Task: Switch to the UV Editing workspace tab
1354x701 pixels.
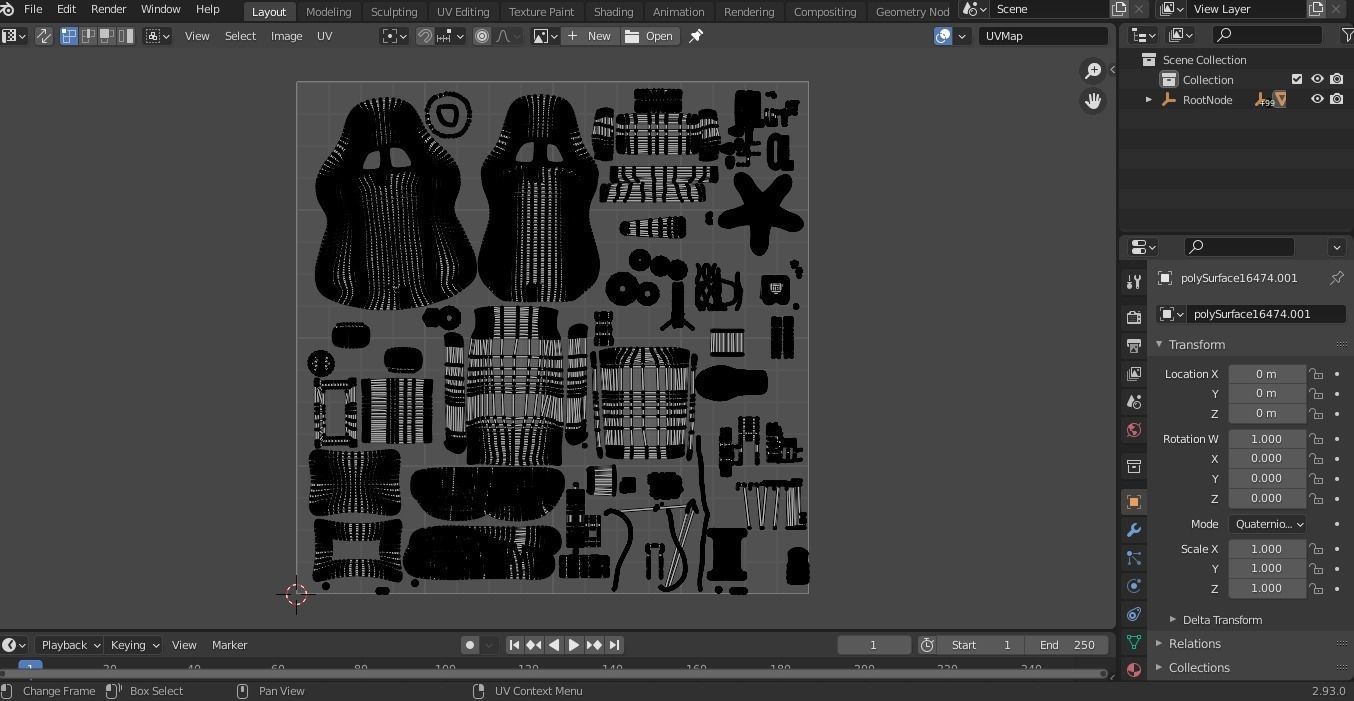Action: pyautogui.click(x=463, y=12)
